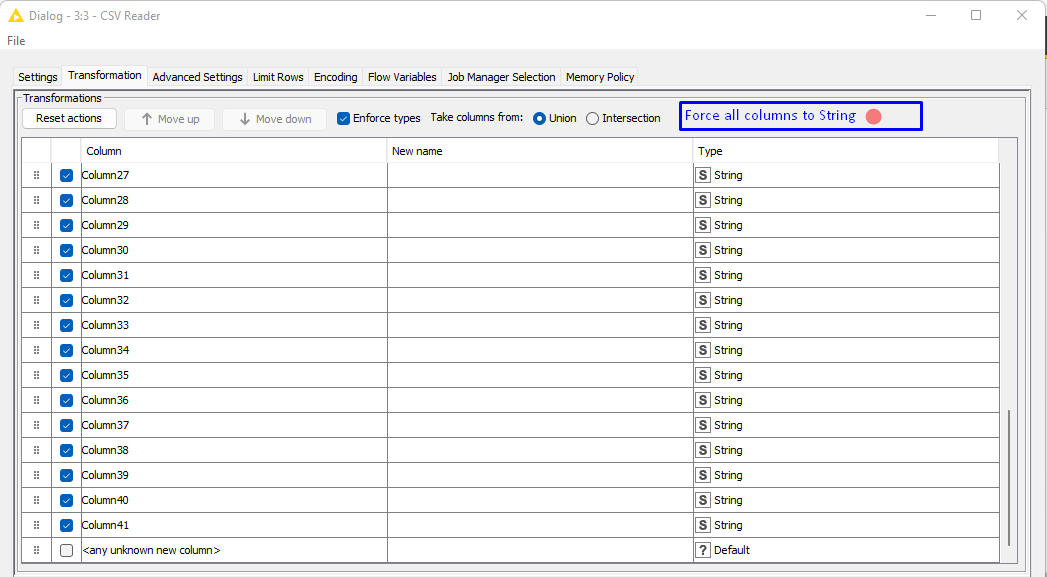
Task: Open the Default type dropdown for unknown columns
Action: tap(846, 550)
